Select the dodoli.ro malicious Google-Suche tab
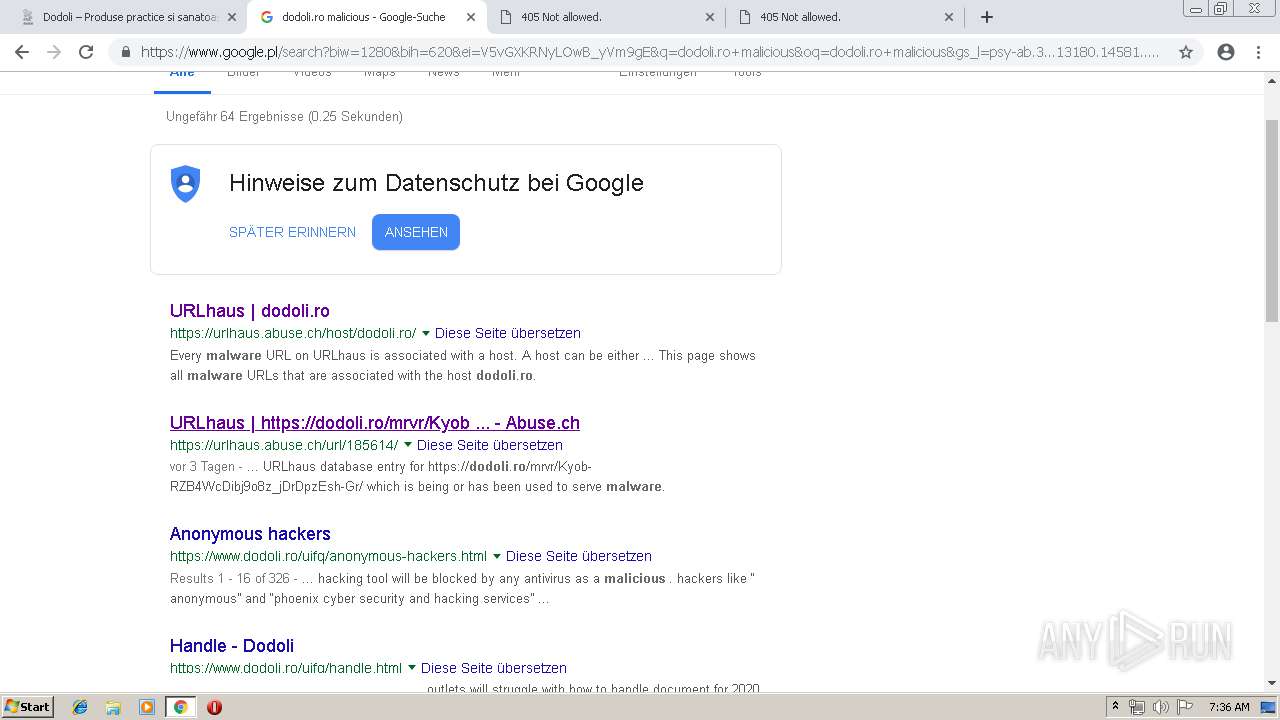Viewport: 1280px width, 720px height. coord(366,17)
